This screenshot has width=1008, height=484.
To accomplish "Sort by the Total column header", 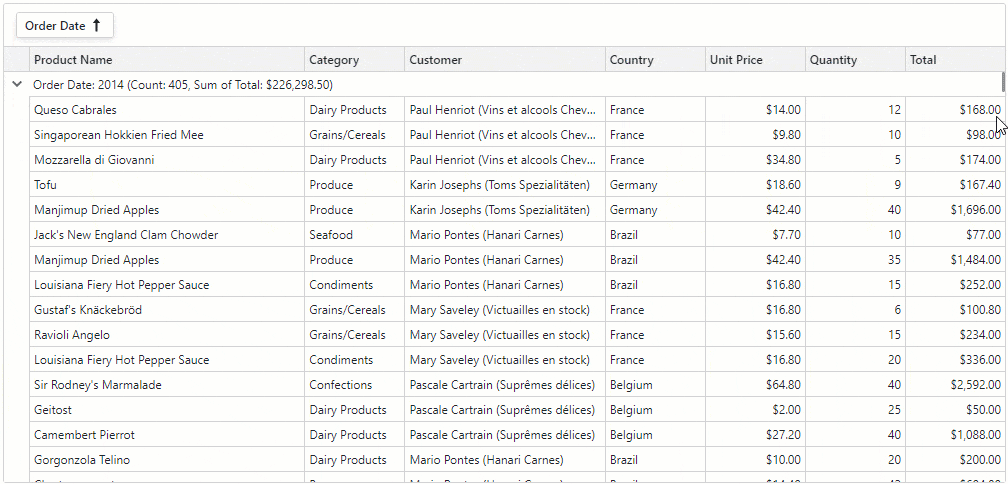I will (923, 60).
